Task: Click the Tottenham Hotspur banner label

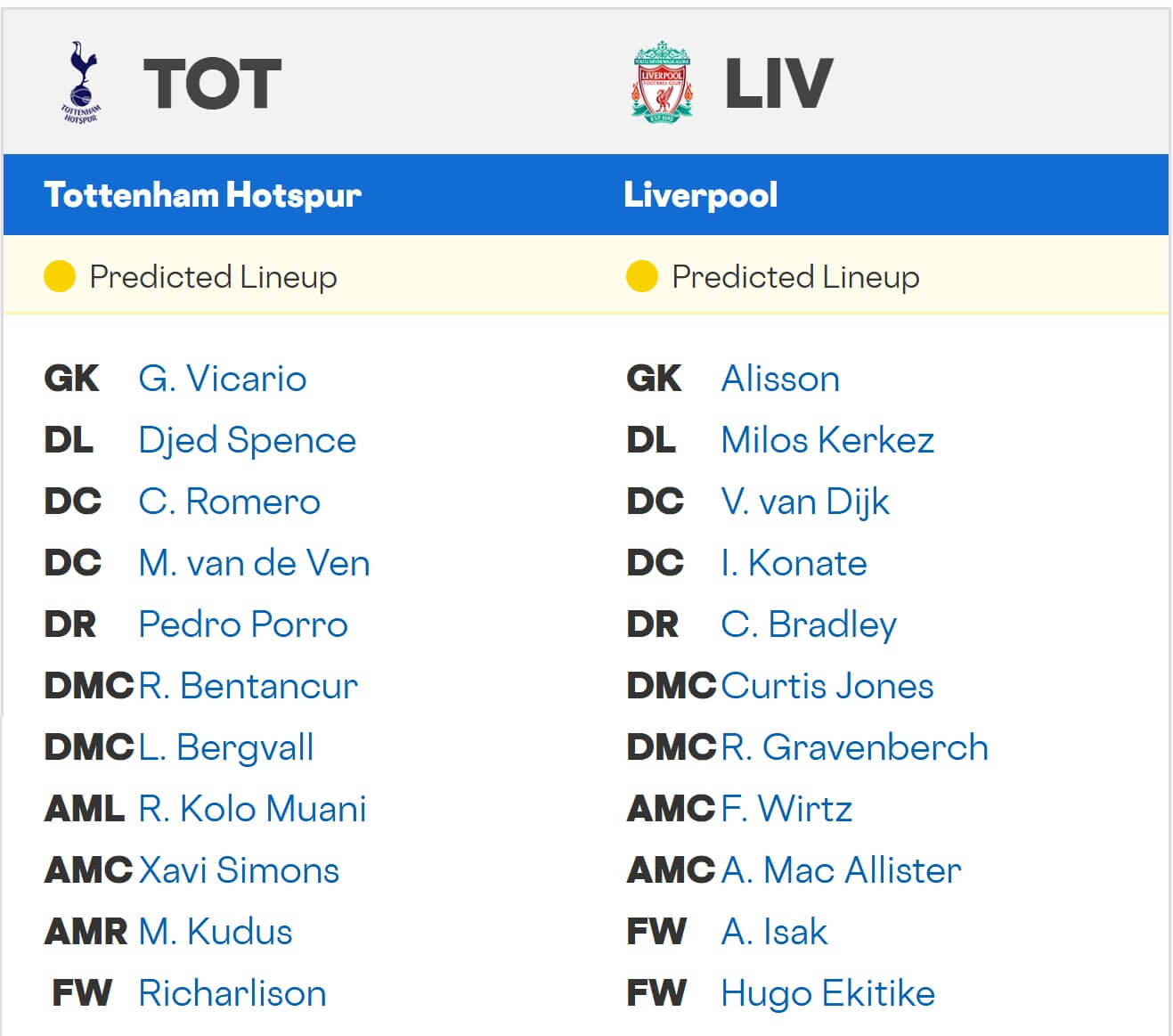Action: [x=203, y=195]
